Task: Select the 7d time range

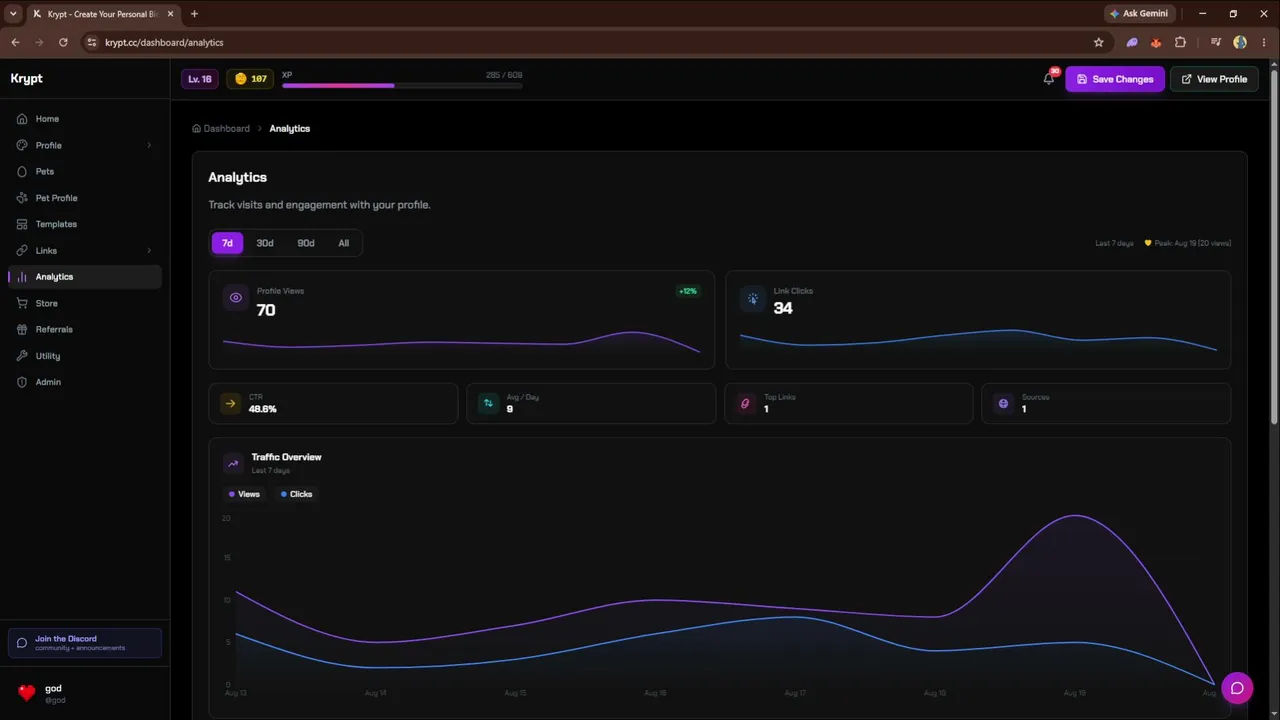Action: coord(227,243)
